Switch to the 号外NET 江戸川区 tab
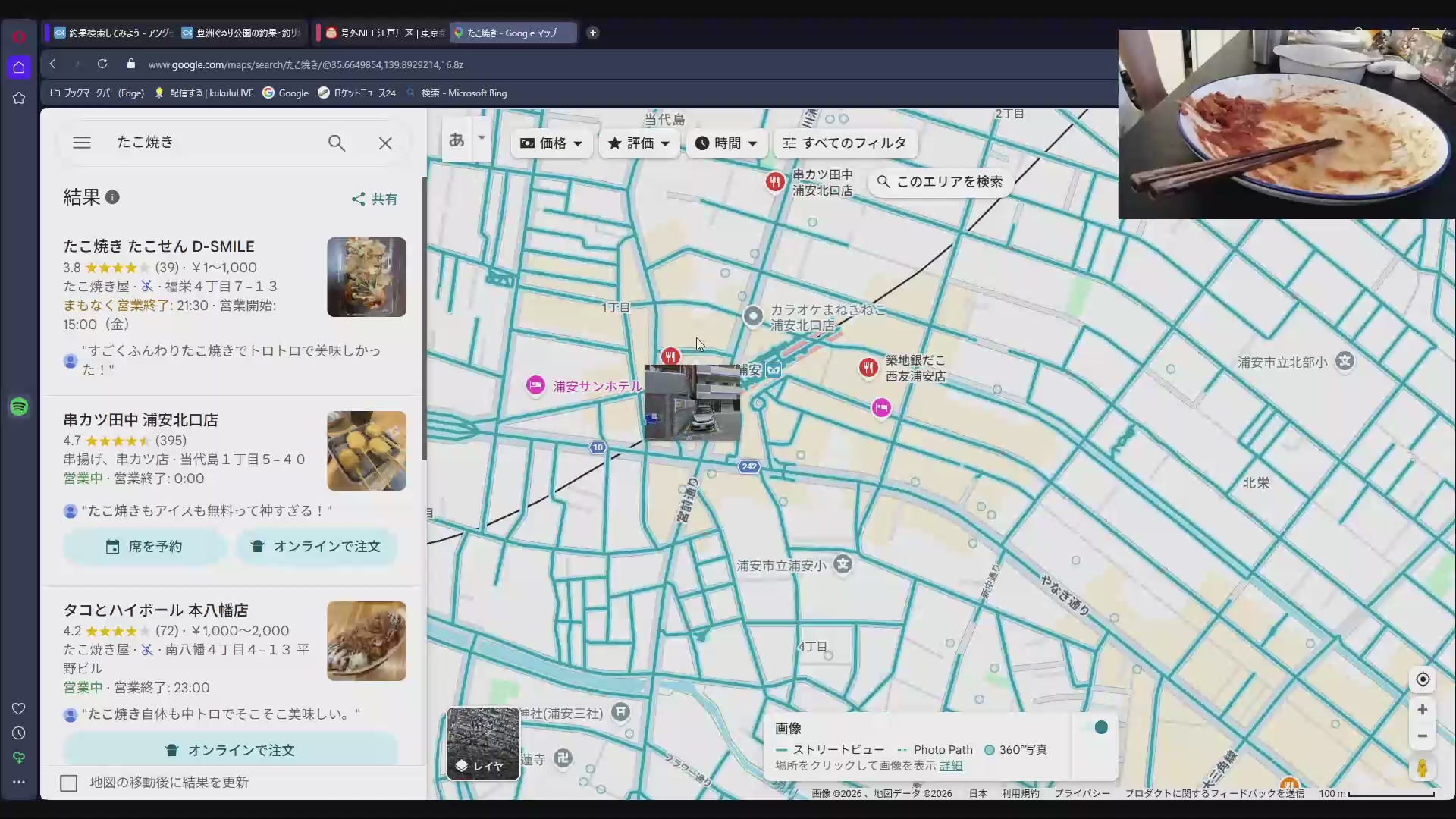 [384, 33]
